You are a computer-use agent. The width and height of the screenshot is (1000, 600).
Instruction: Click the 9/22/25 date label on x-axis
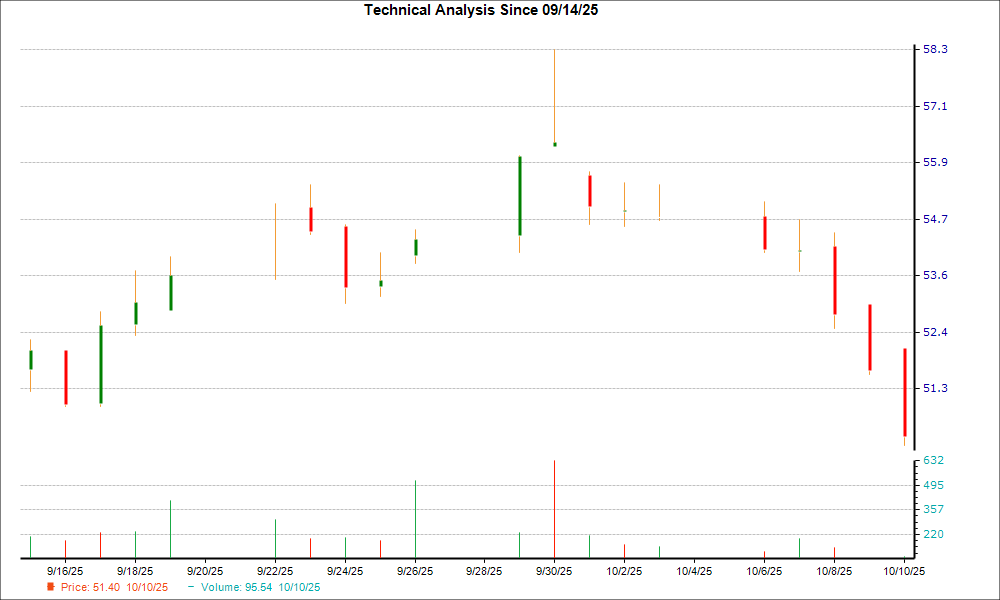[x=275, y=571]
